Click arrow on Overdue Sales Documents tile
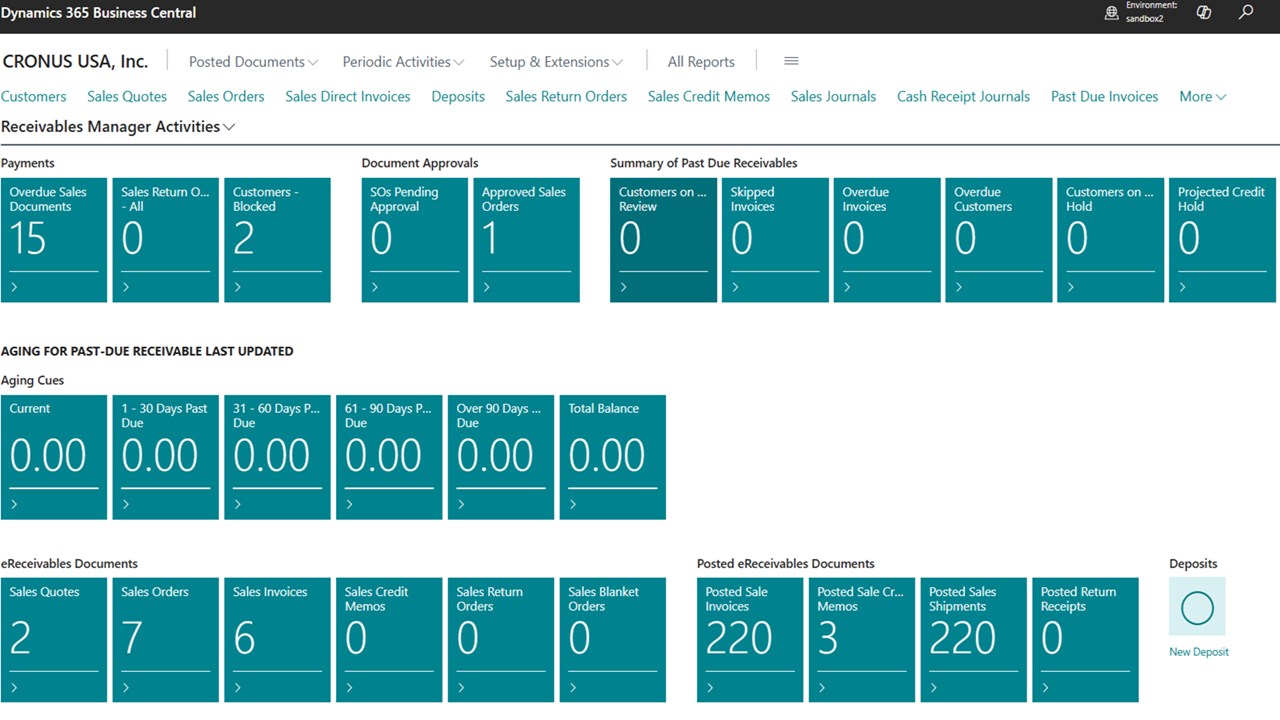 tap(15, 287)
